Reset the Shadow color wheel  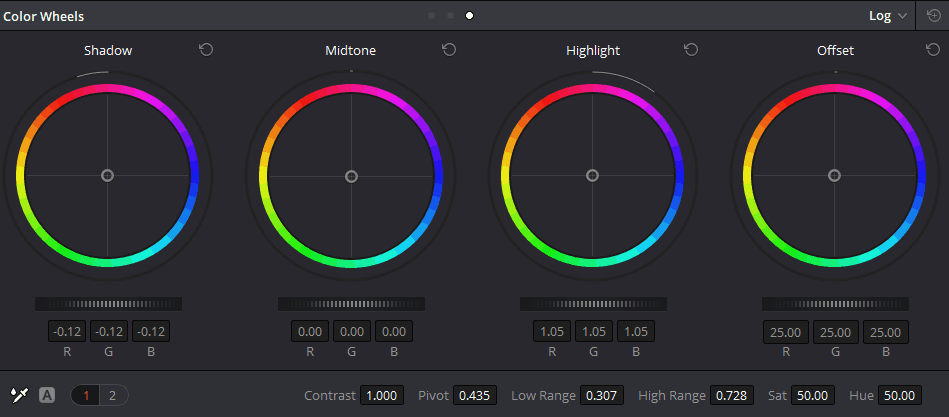point(206,50)
